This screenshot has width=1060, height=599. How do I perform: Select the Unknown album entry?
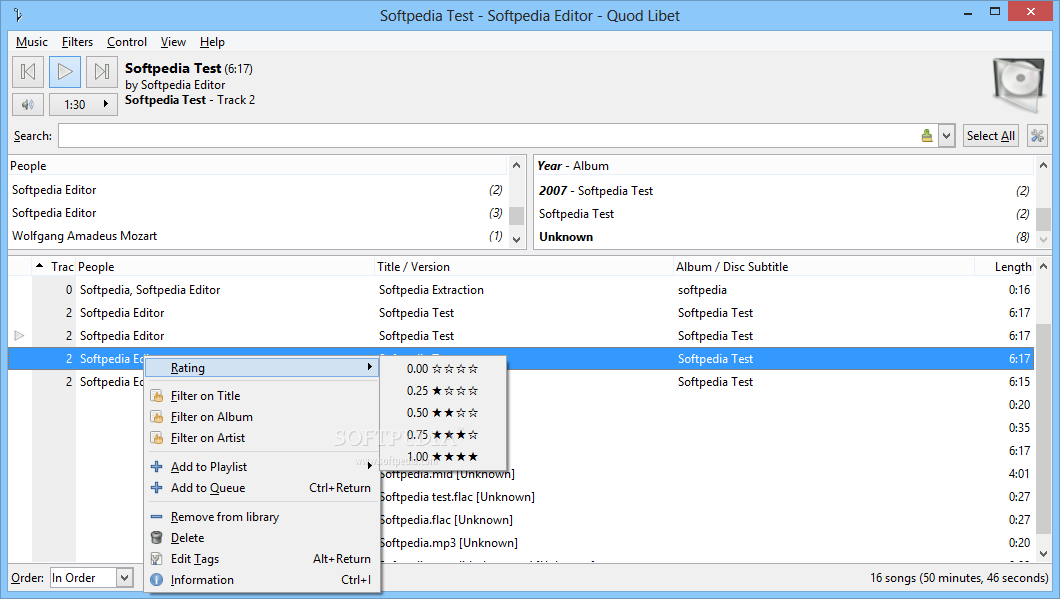tap(784, 237)
